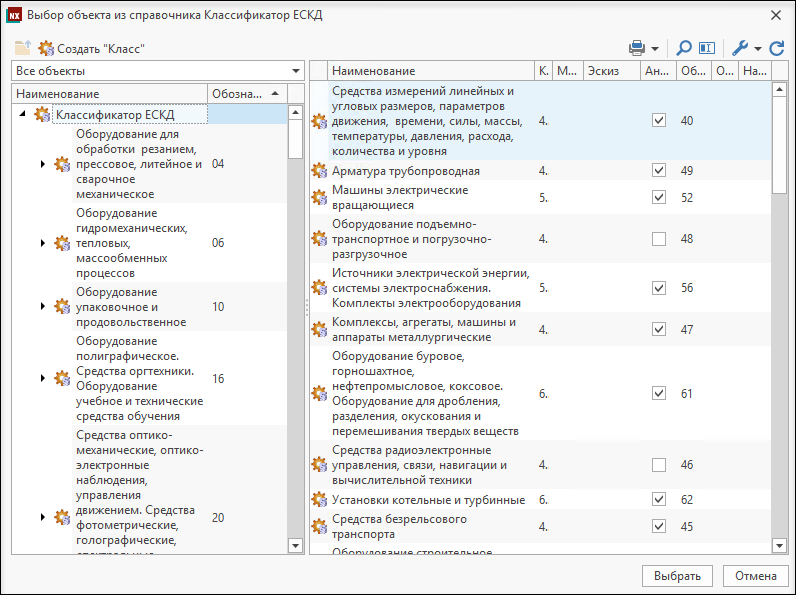The height and width of the screenshot is (595, 796).
Task: Expand tree node with code 16
Action: click(43, 378)
